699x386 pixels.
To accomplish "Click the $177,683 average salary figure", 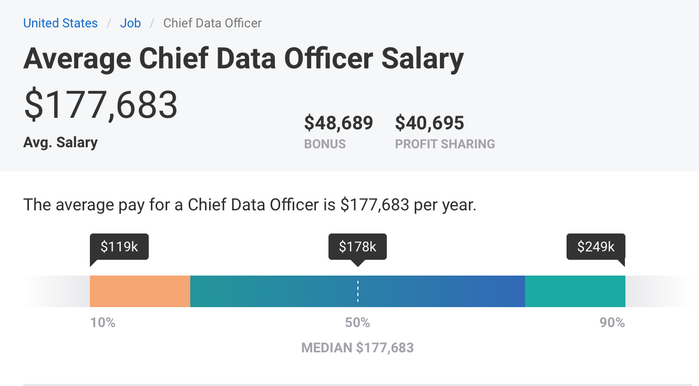I will click(101, 105).
